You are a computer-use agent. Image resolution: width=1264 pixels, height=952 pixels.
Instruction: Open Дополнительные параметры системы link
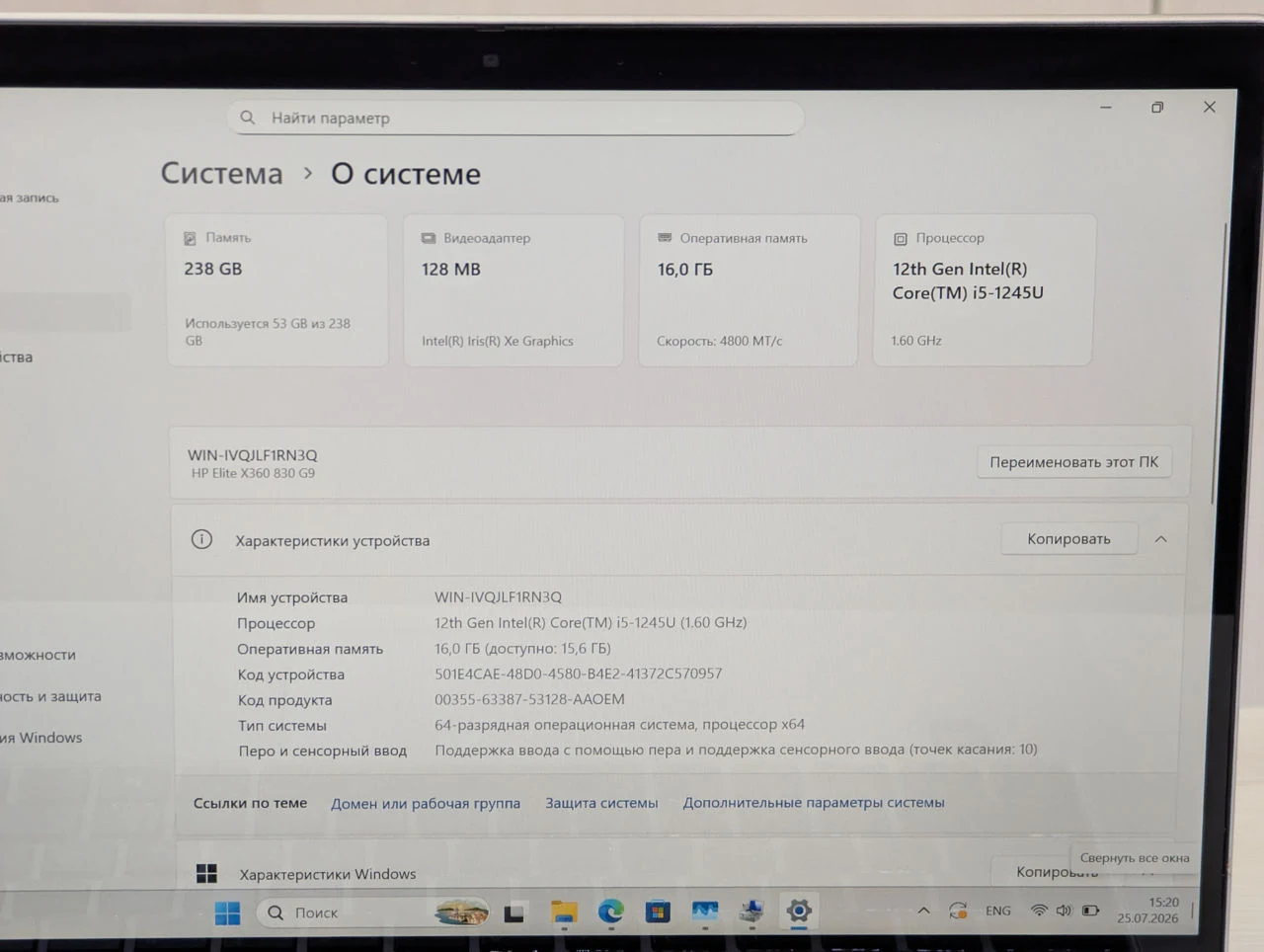(814, 803)
